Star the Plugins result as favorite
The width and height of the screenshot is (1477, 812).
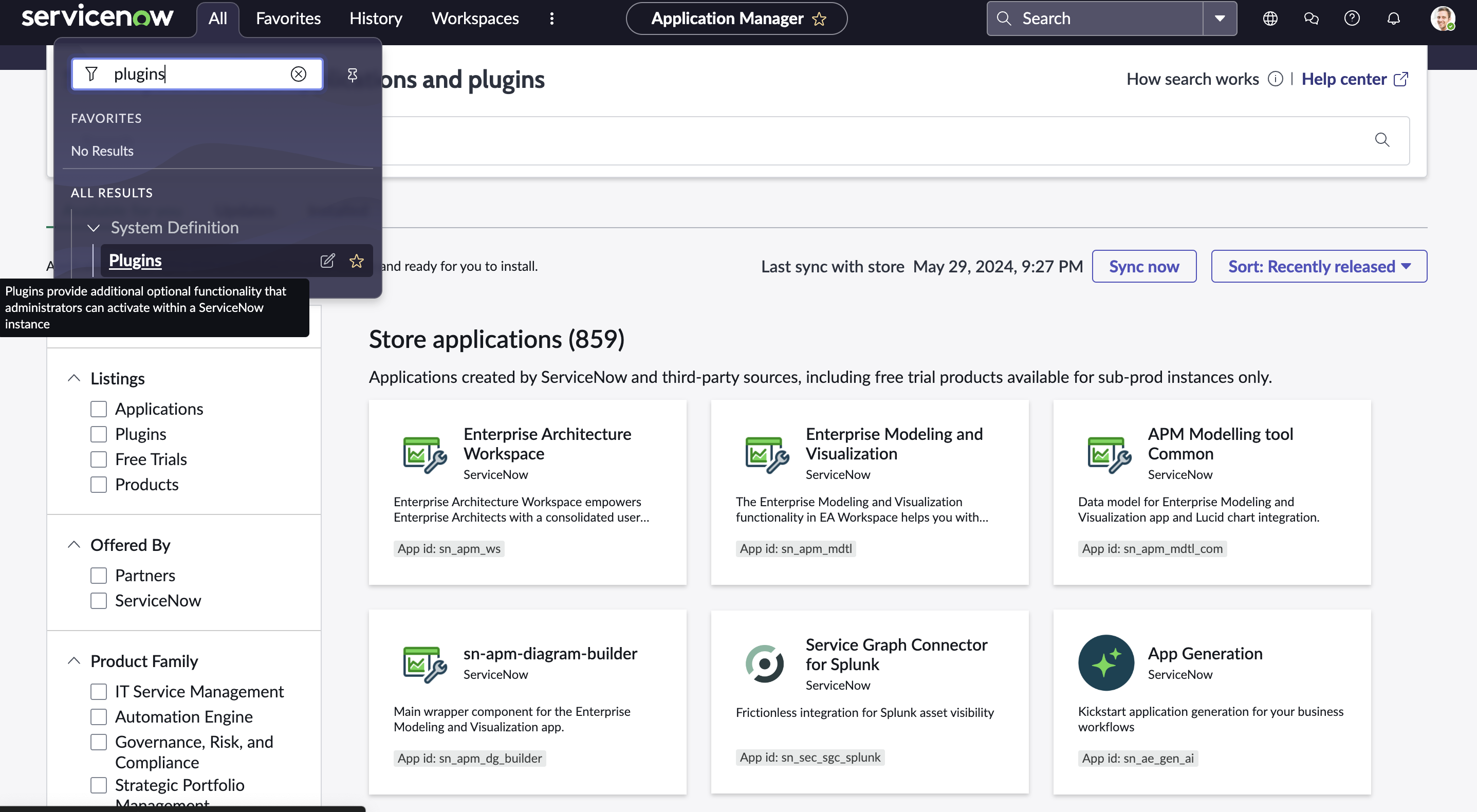[357, 261]
